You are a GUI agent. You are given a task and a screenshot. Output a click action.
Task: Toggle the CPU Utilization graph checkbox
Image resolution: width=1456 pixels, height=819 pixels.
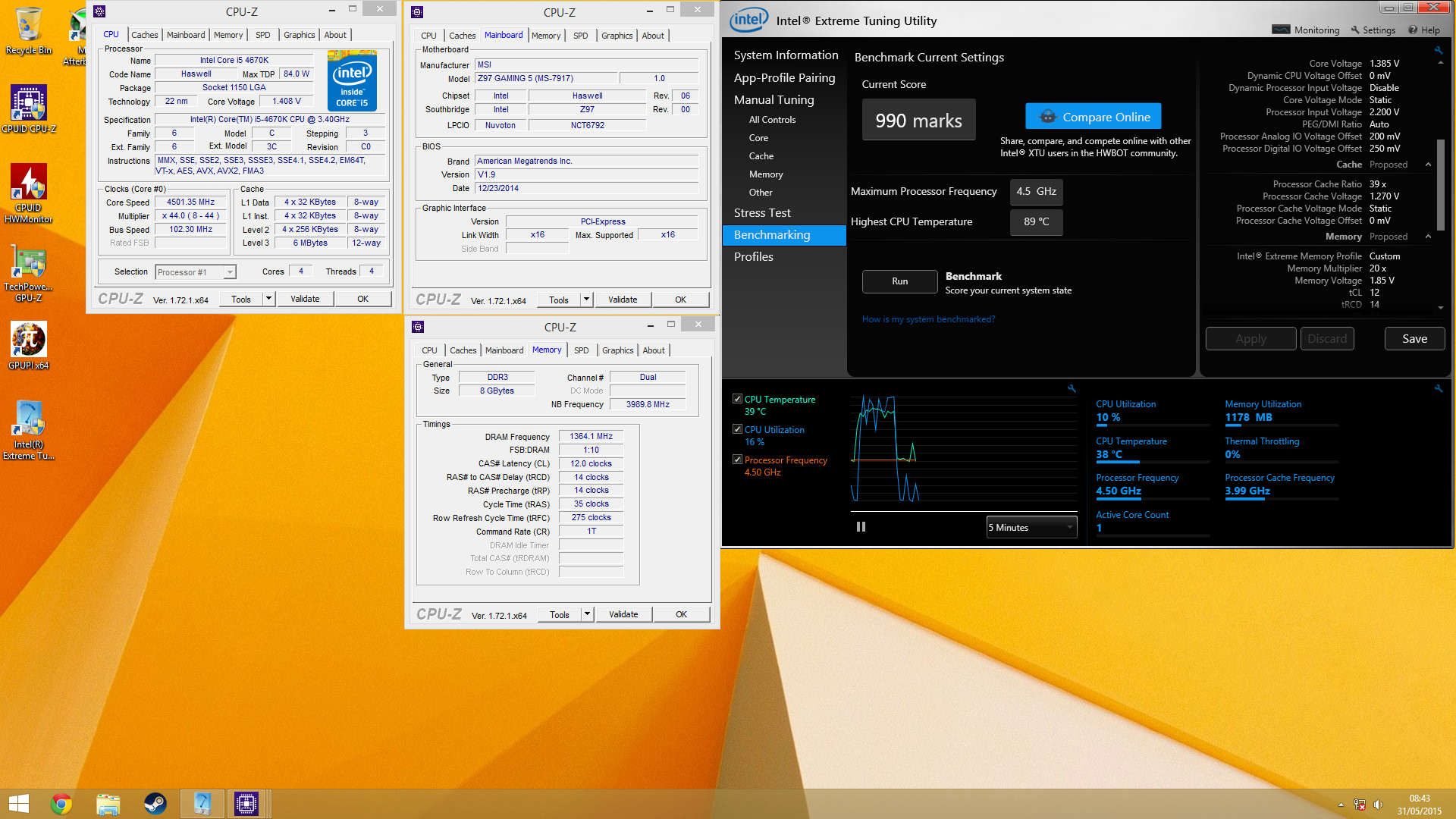click(x=737, y=429)
